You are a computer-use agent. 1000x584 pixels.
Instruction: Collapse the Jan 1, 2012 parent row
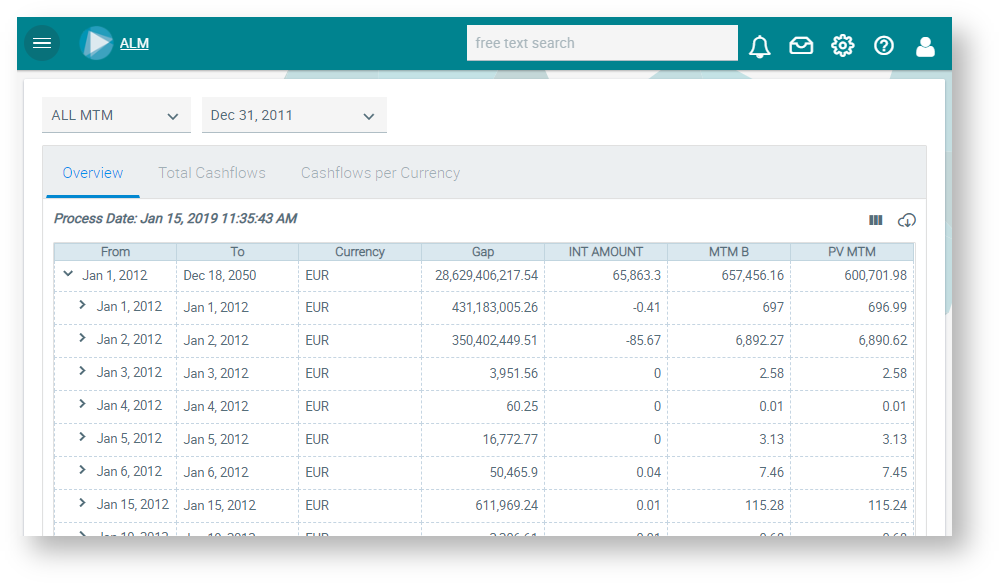click(x=68, y=274)
